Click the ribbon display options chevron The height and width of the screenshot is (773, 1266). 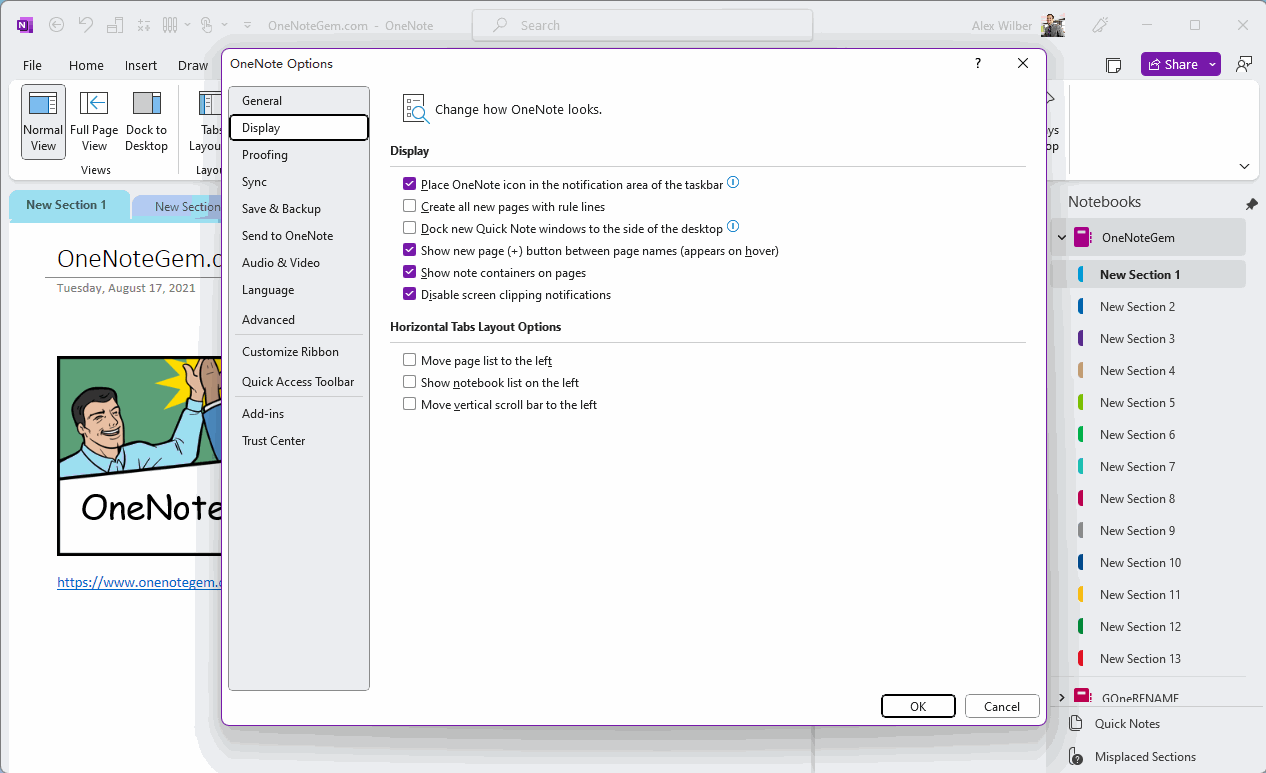click(1244, 166)
